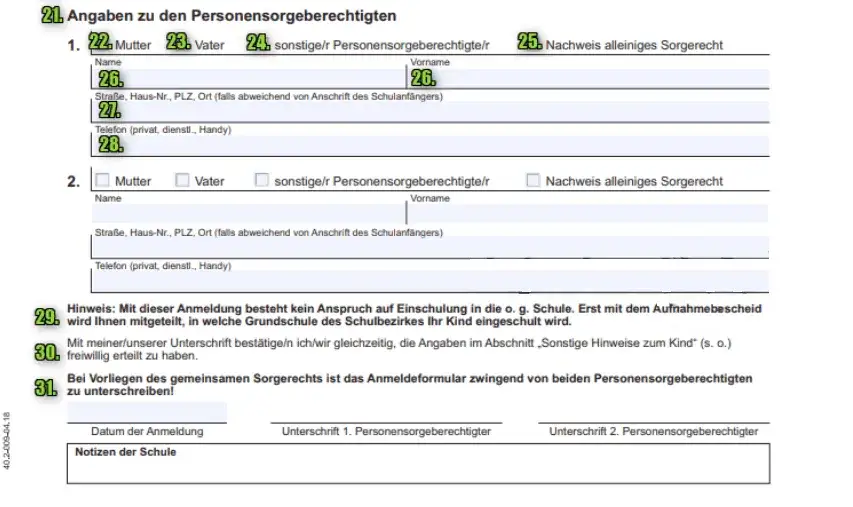Select the Telefon field of guardian 2
853x507 pixels.
click(430, 281)
